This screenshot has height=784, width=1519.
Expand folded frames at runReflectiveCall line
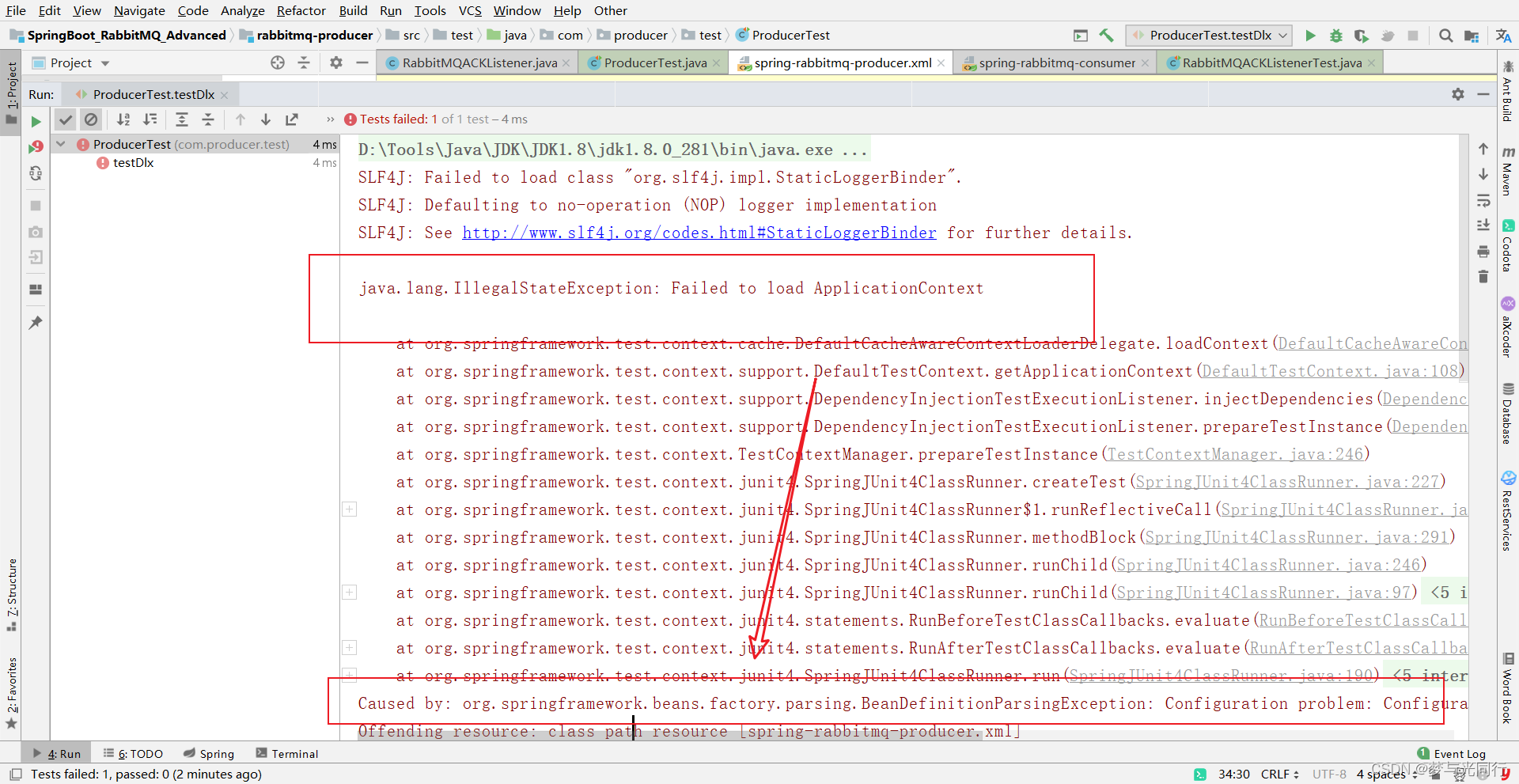[349, 509]
